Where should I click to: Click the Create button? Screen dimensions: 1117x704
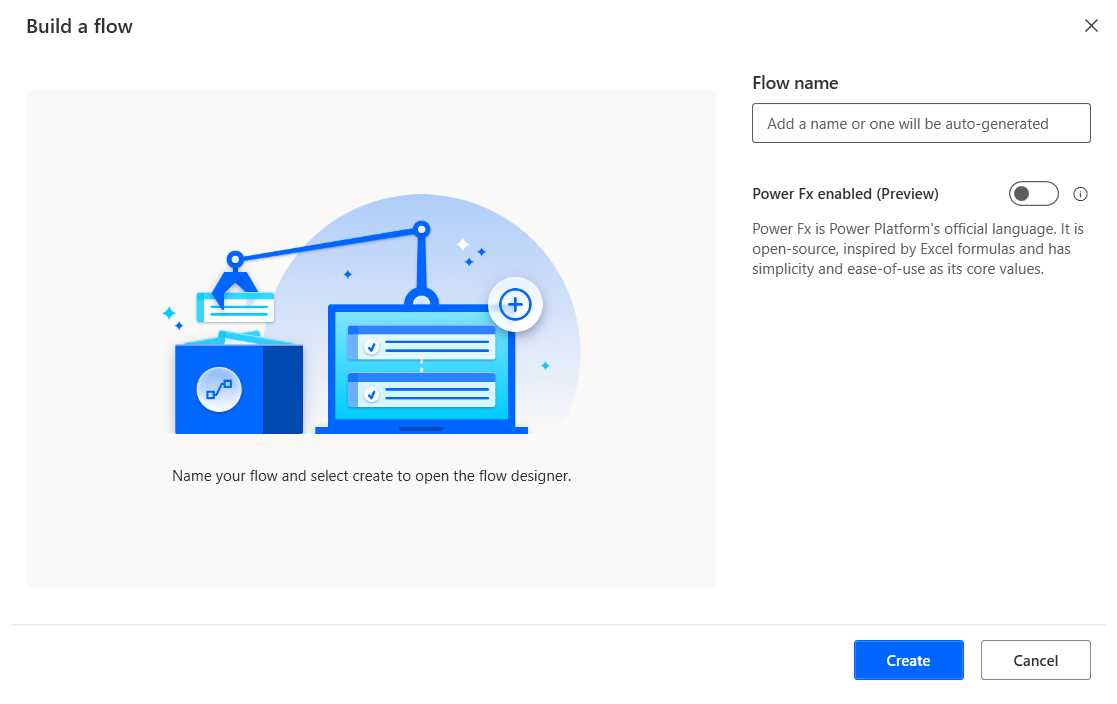coord(907,660)
